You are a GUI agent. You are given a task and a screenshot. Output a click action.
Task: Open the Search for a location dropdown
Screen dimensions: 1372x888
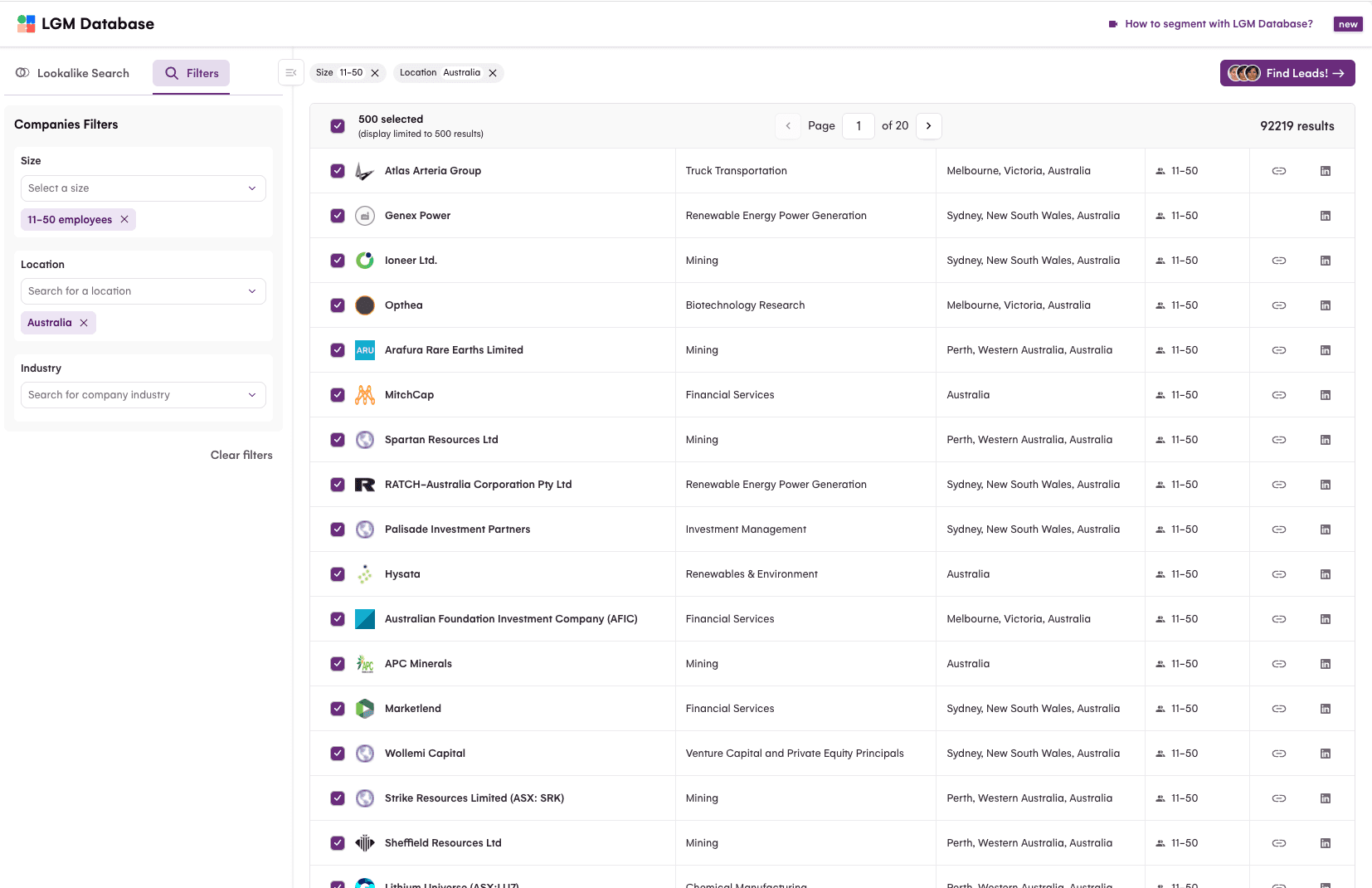click(x=143, y=290)
